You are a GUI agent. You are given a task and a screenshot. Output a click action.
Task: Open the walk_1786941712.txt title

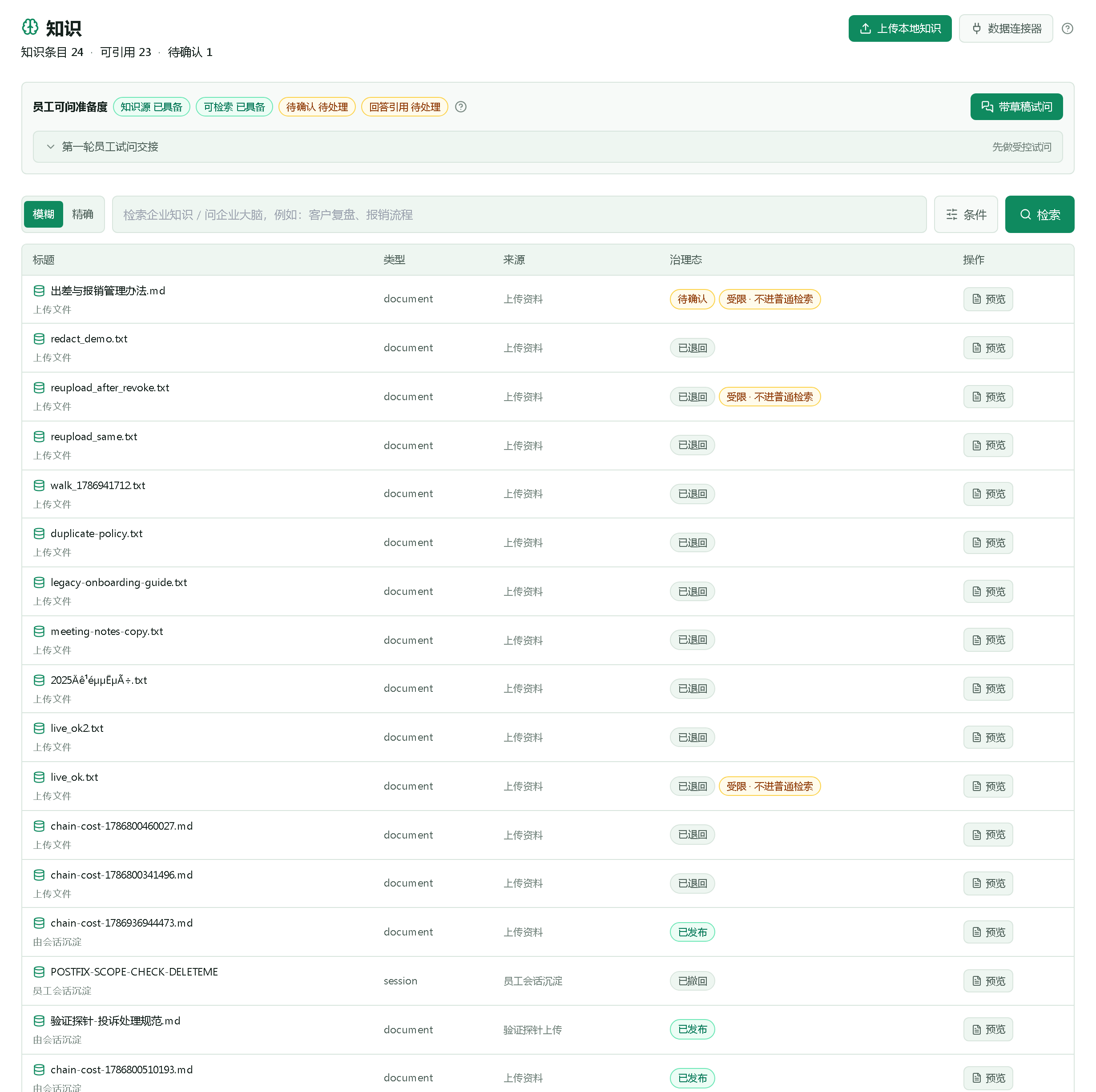coord(97,486)
